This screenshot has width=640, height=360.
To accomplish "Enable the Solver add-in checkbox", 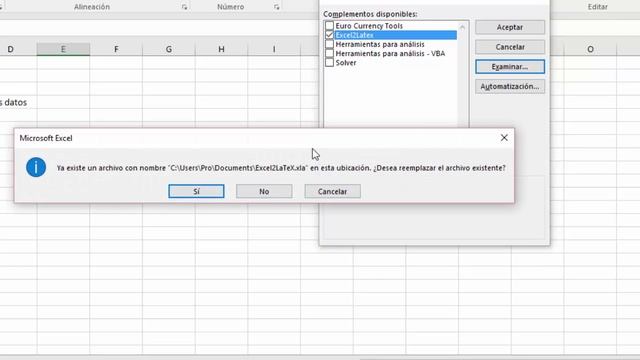I will pos(329,62).
